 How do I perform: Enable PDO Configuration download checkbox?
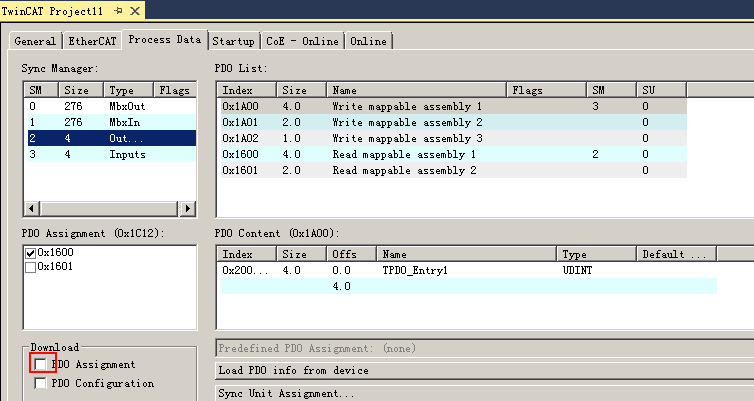pos(40,383)
